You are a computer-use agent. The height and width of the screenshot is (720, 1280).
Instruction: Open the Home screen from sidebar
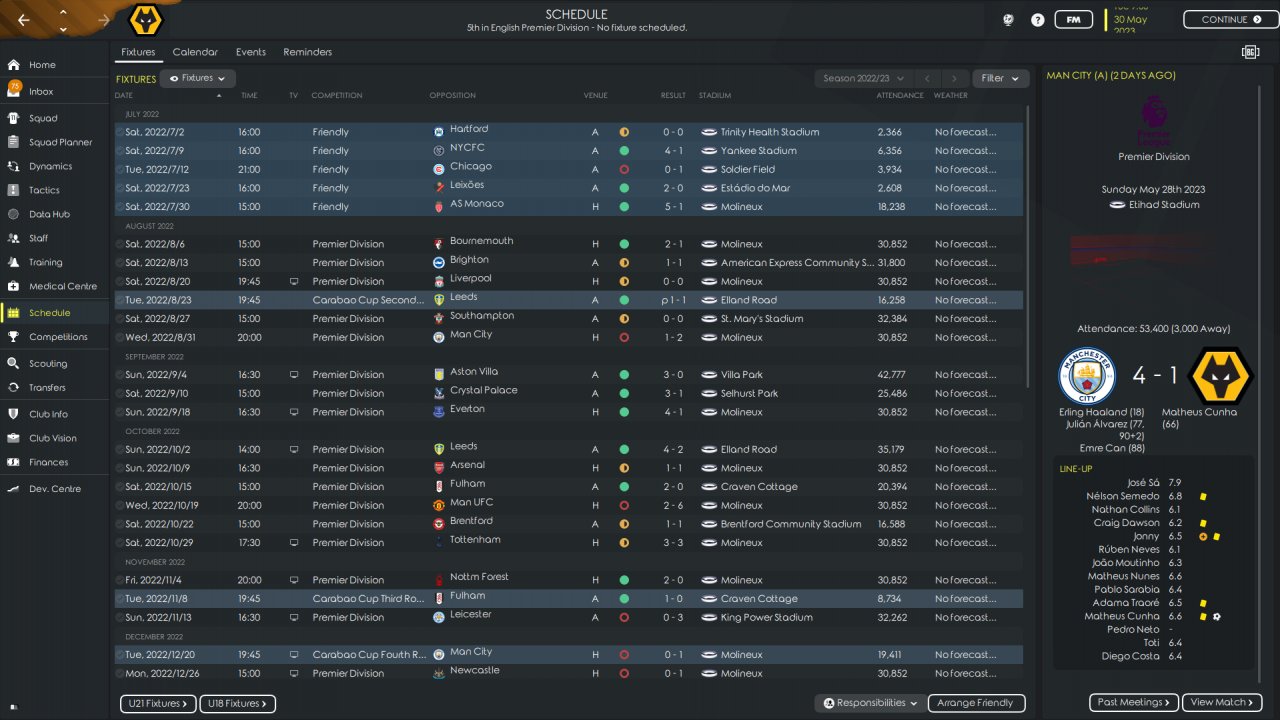click(x=42, y=65)
